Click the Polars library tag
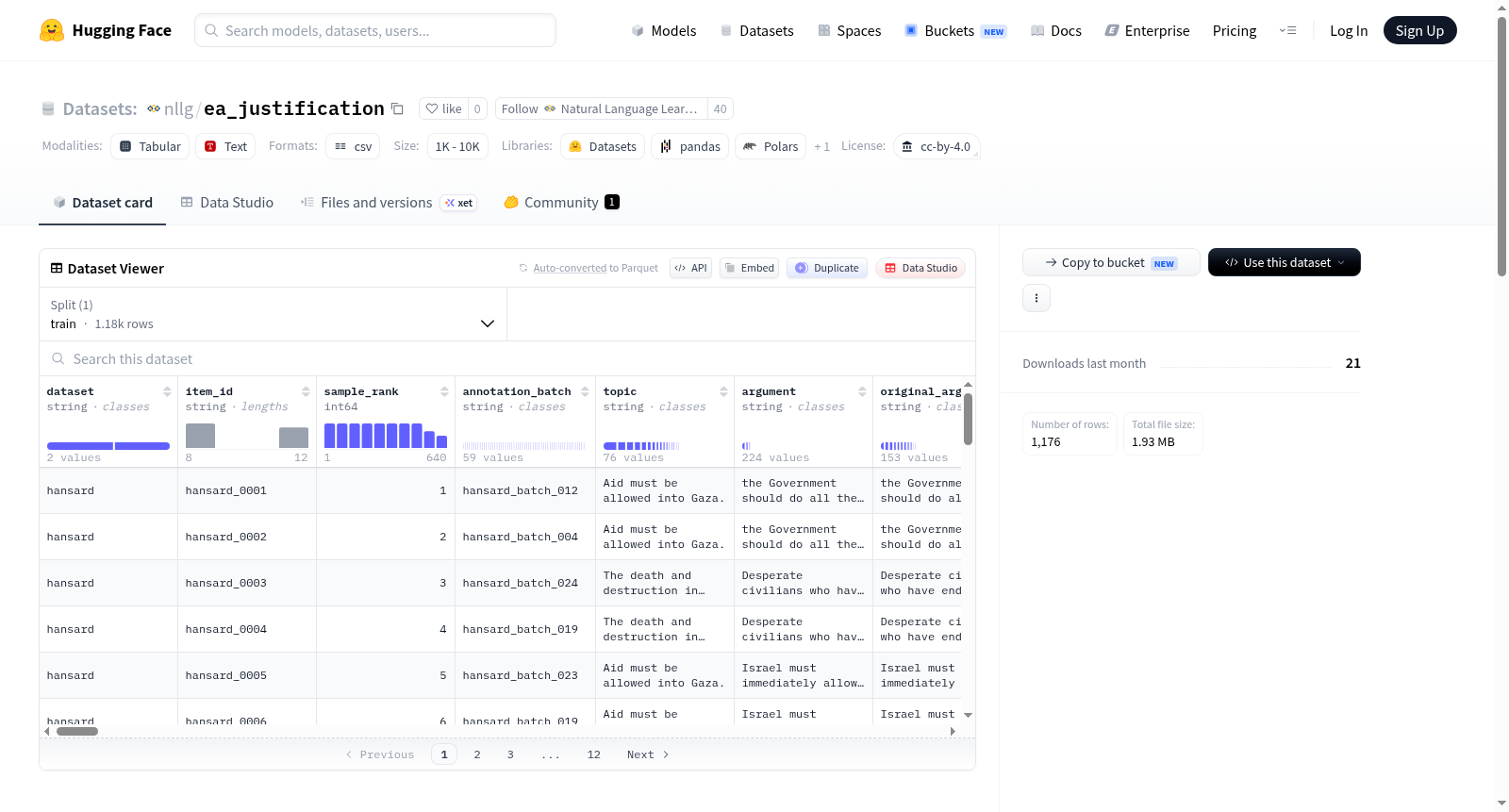 point(771,146)
